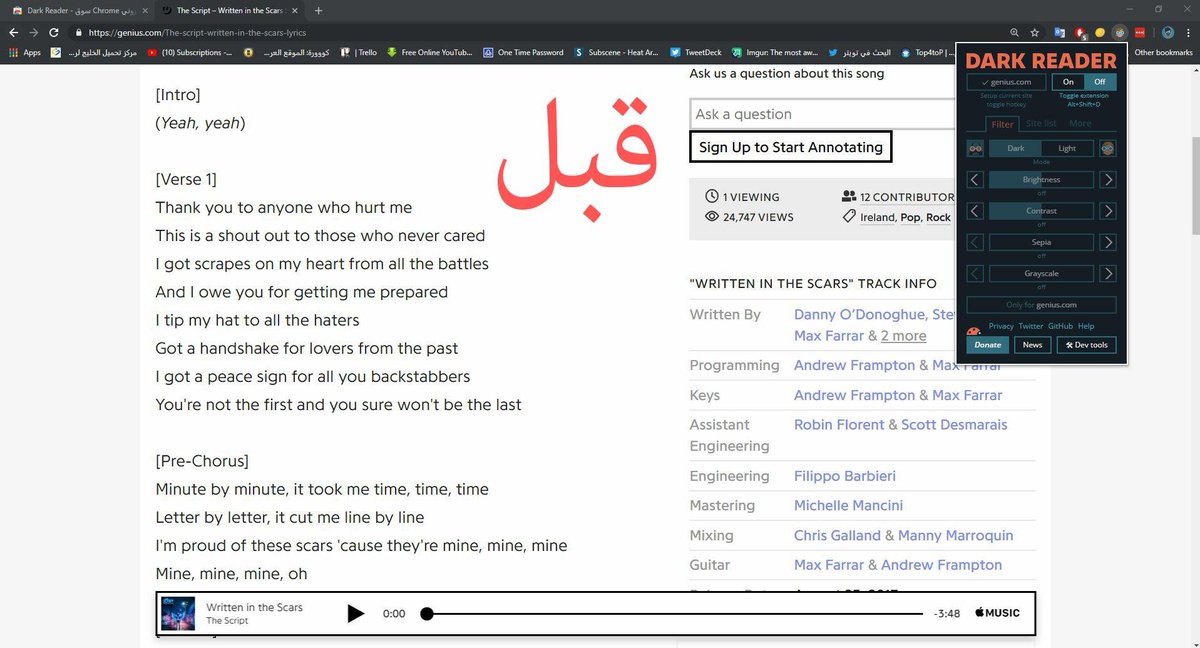This screenshot has width=1200, height=648.
Task: Open the Privacy link in Dark Reader
Action: [x=1001, y=326]
